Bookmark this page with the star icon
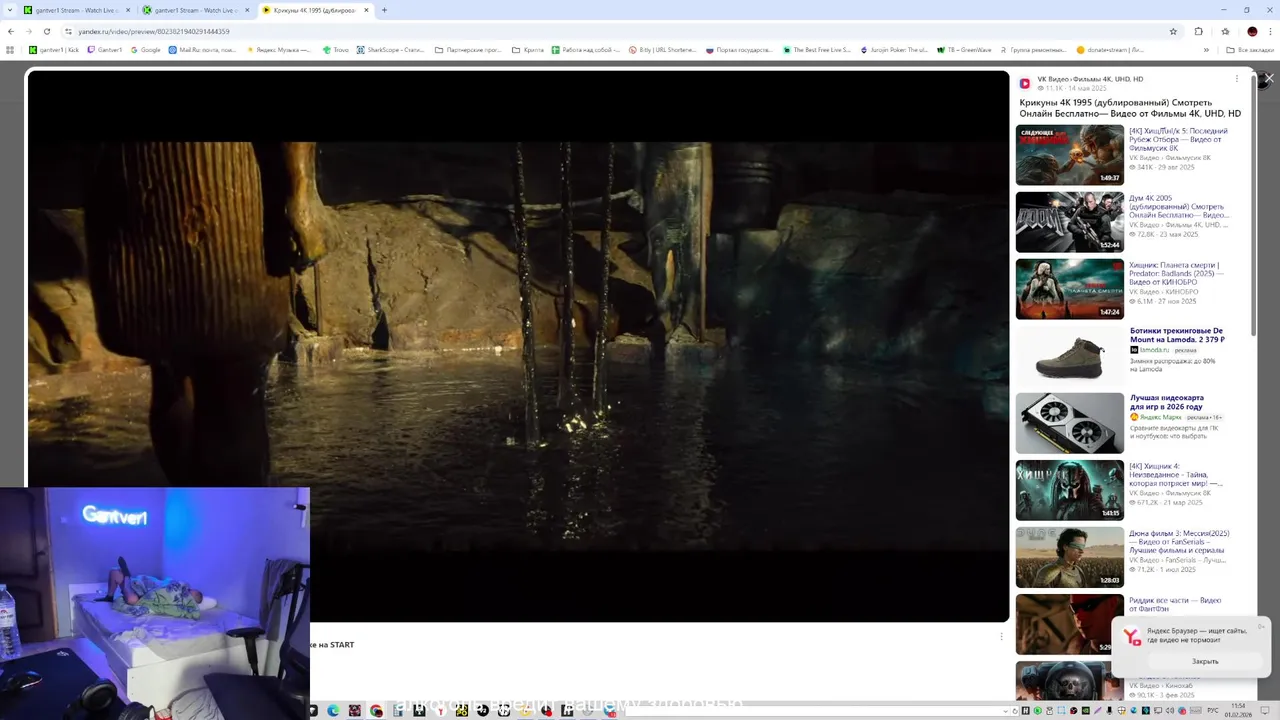Viewport: 1280px width, 720px height. 1173,31
